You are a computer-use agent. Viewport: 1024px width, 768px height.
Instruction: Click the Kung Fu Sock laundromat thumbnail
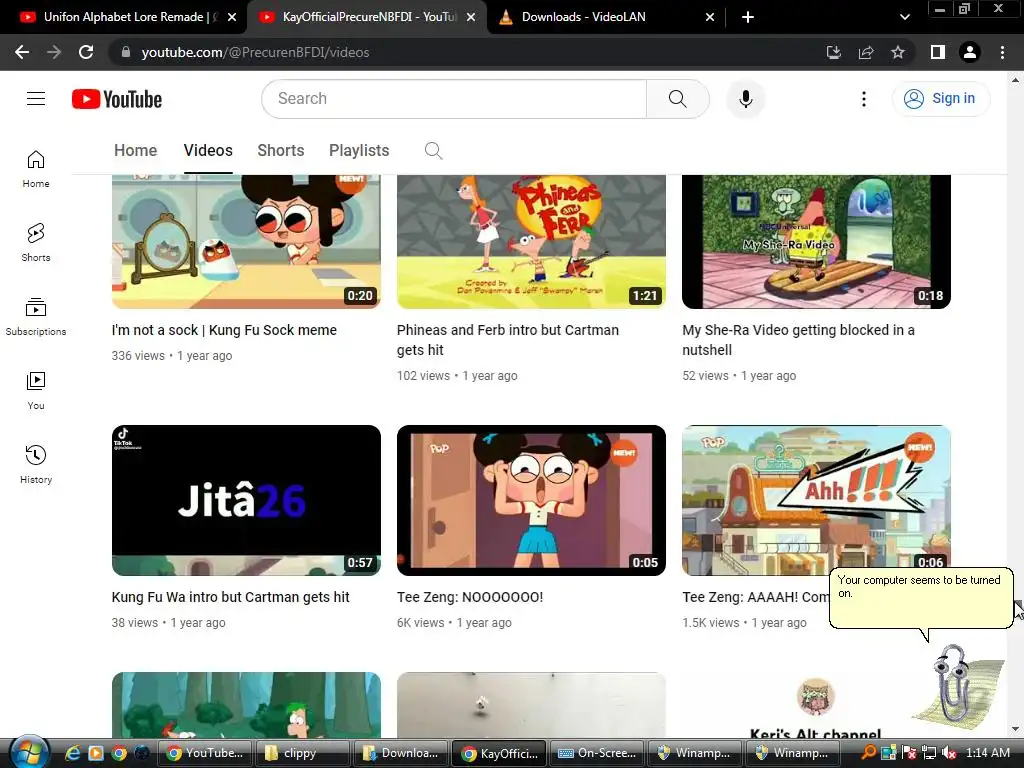point(246,242)
